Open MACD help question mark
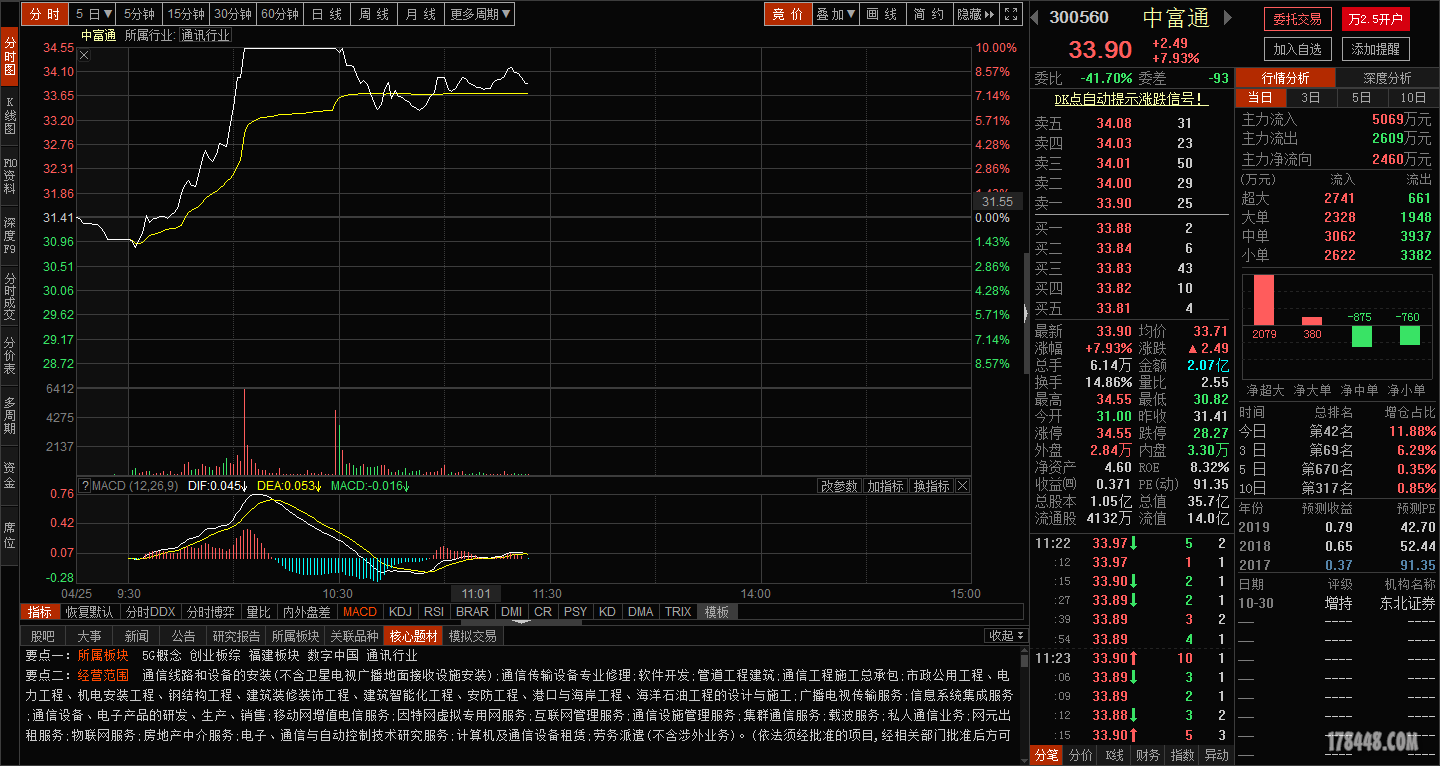The height and width of the screenshot is (766, 1440). click(85, 486)
